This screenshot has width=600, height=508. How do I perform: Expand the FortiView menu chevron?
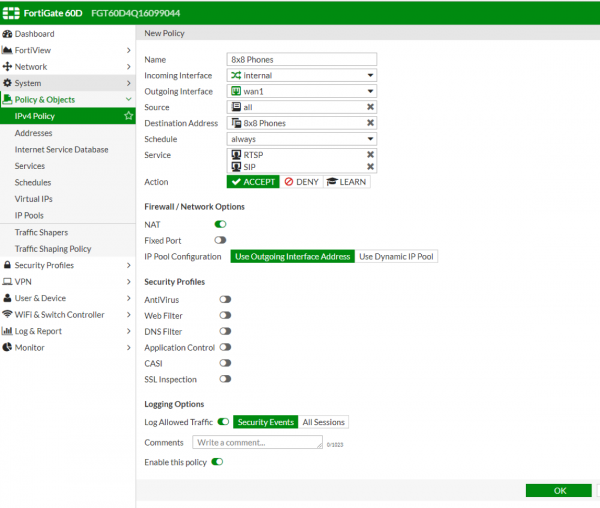[x=129, y=50]
